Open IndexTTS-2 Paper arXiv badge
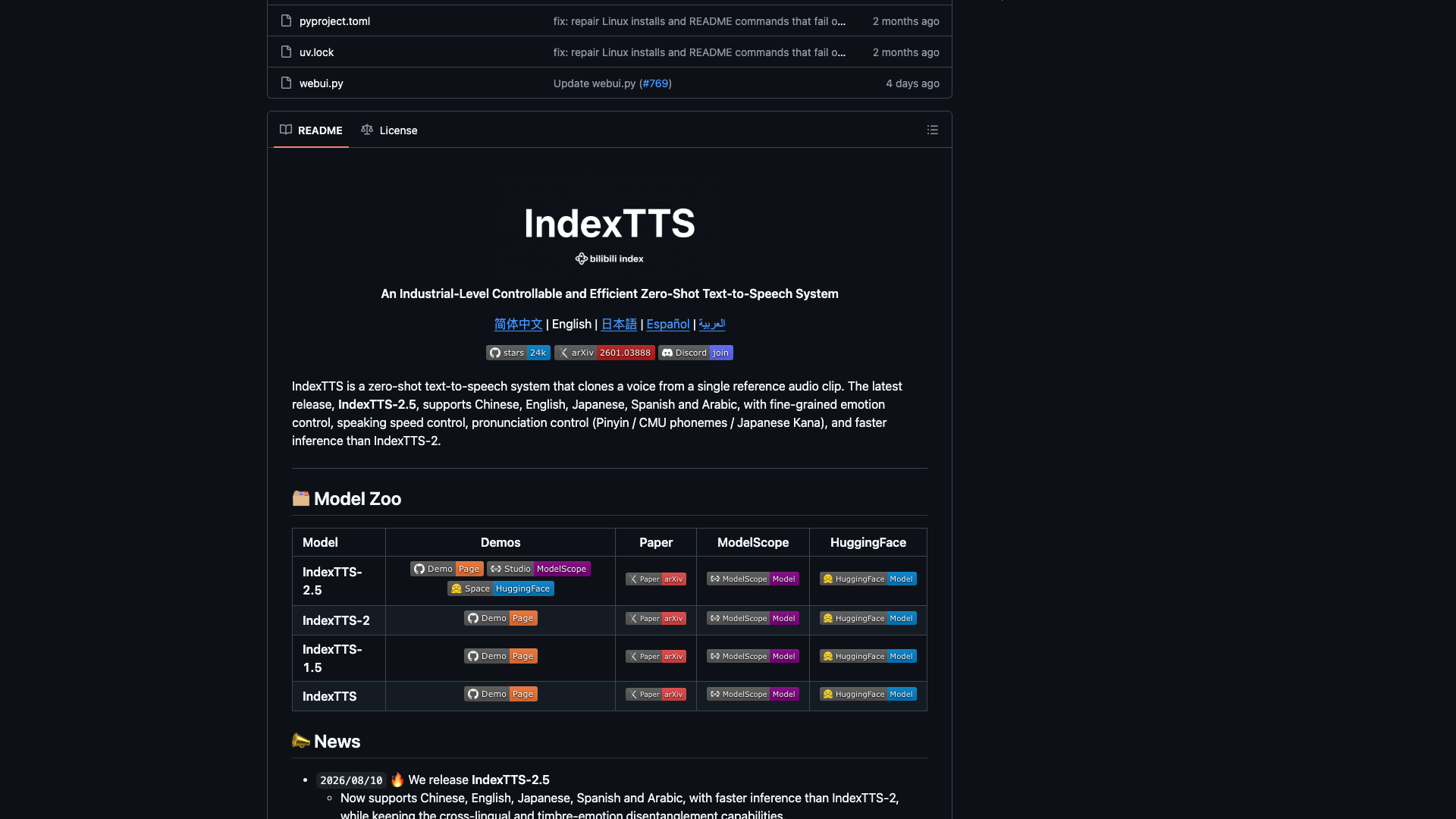The width and height of the screenshot is (1456, 819). pos(656,618)
